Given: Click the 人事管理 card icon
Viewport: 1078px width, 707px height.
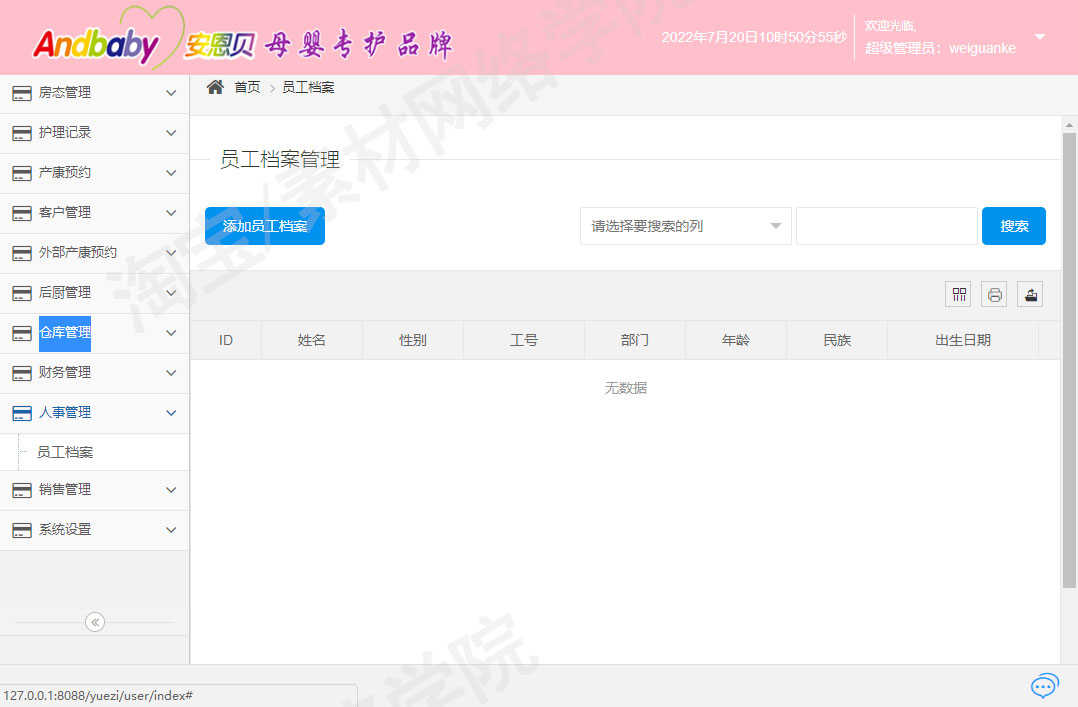Looking at the screenshot, I should (x=22, y=413).
